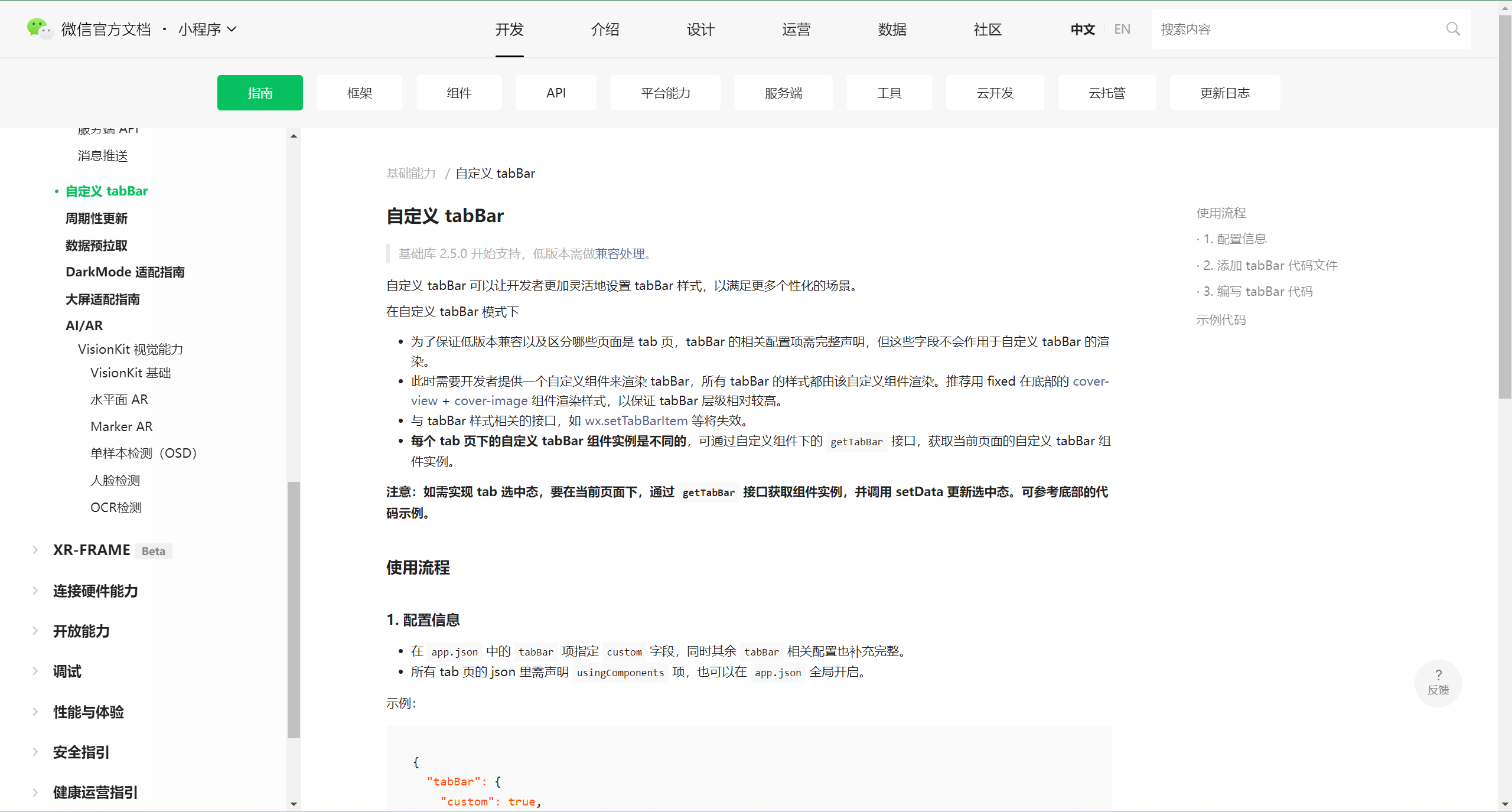The image size is (1512, 812).
Task: Click the XR-FRAME Beta badge
Action: [x=153, y=551]
